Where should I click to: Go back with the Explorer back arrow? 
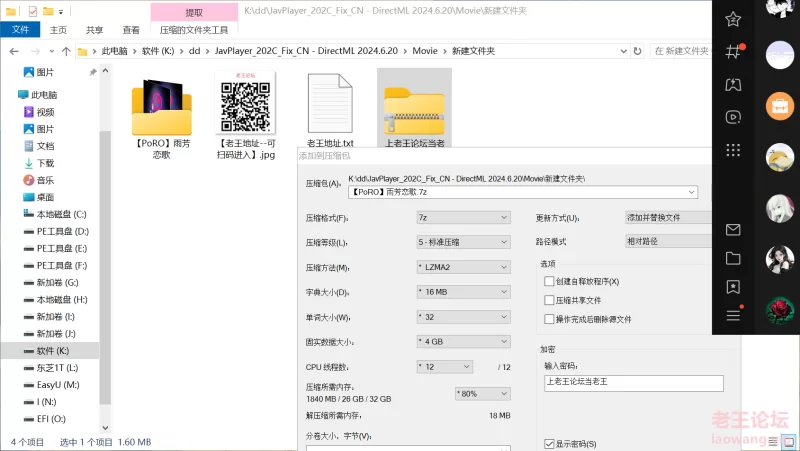pyautogui.click(x=14, y=51)
